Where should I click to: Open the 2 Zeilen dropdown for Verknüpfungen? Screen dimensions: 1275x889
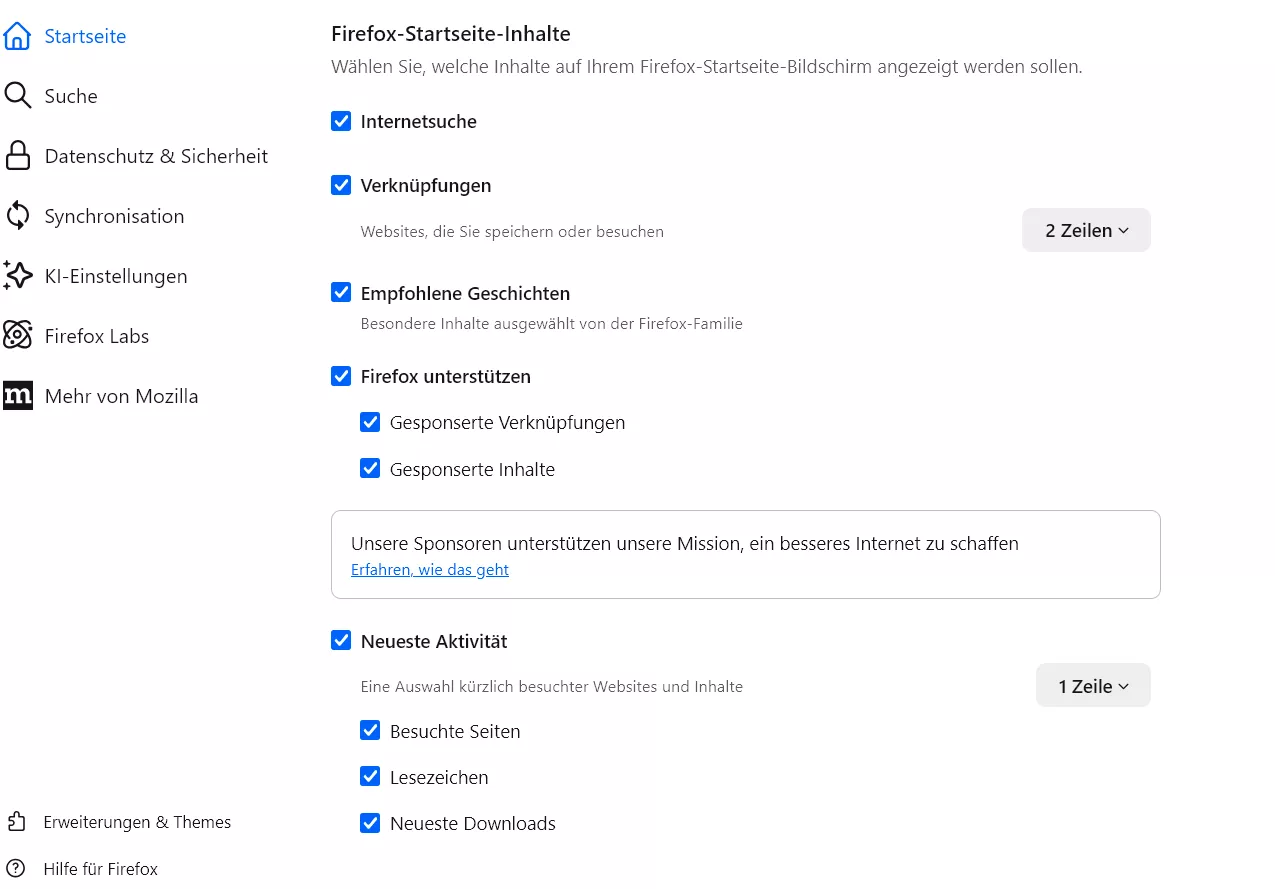click(1086, 231)
